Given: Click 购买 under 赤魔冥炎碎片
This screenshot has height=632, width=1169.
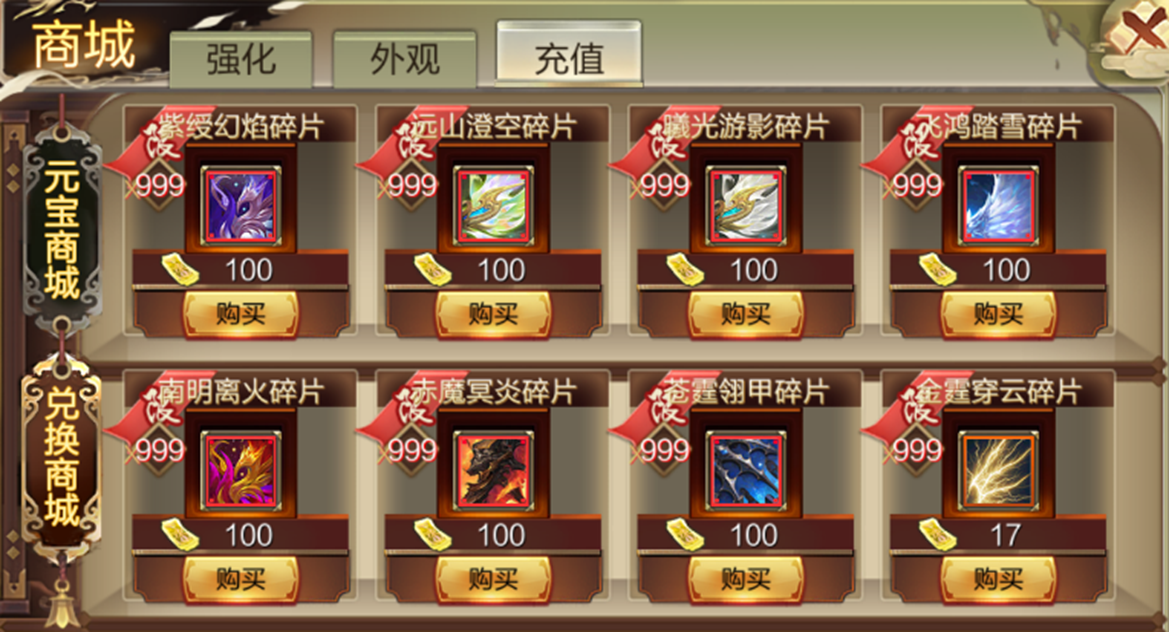Looking at the screenshot, I should 493,579.
